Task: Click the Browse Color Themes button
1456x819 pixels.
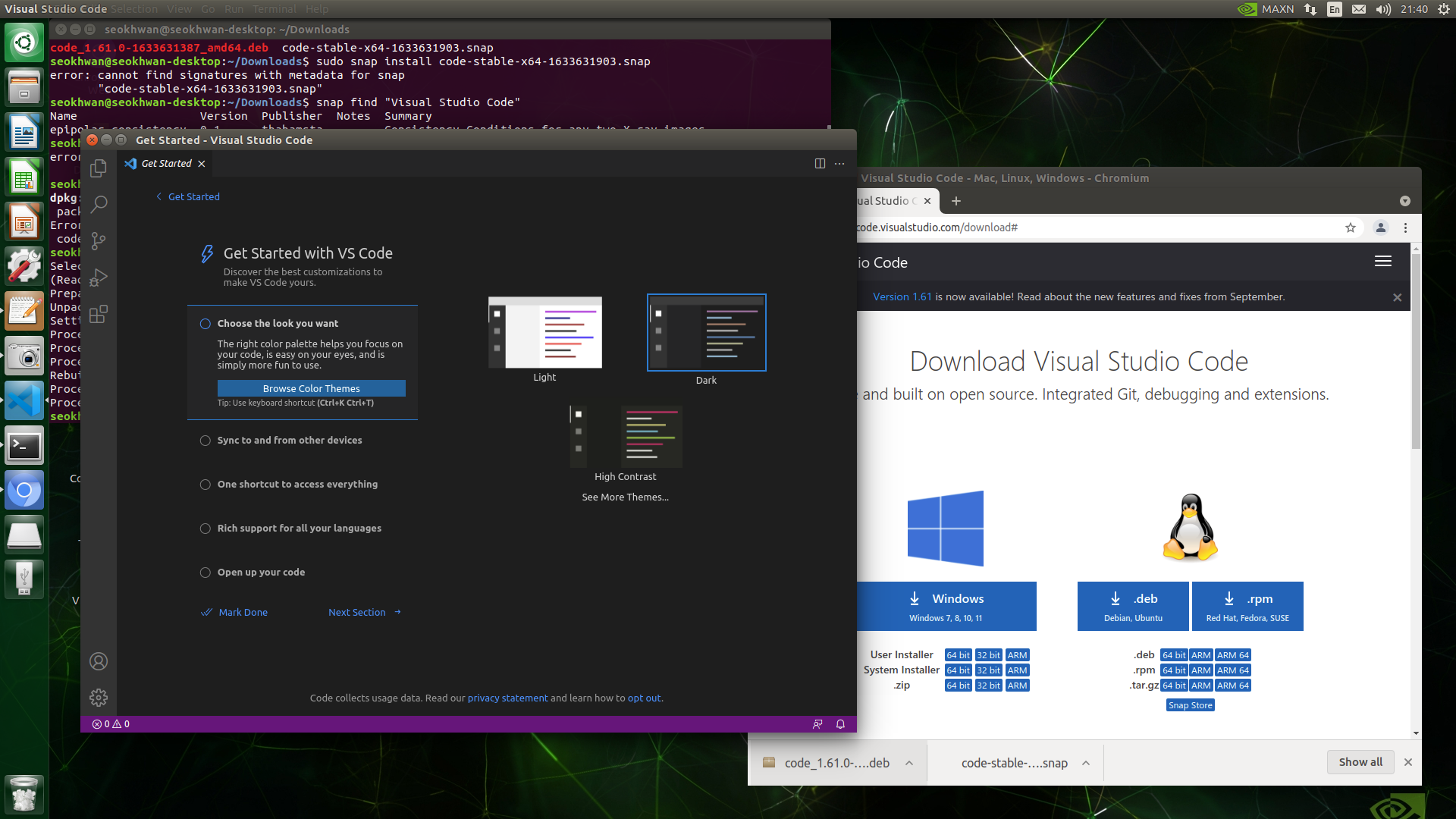Action: click(x=311, y=388)
